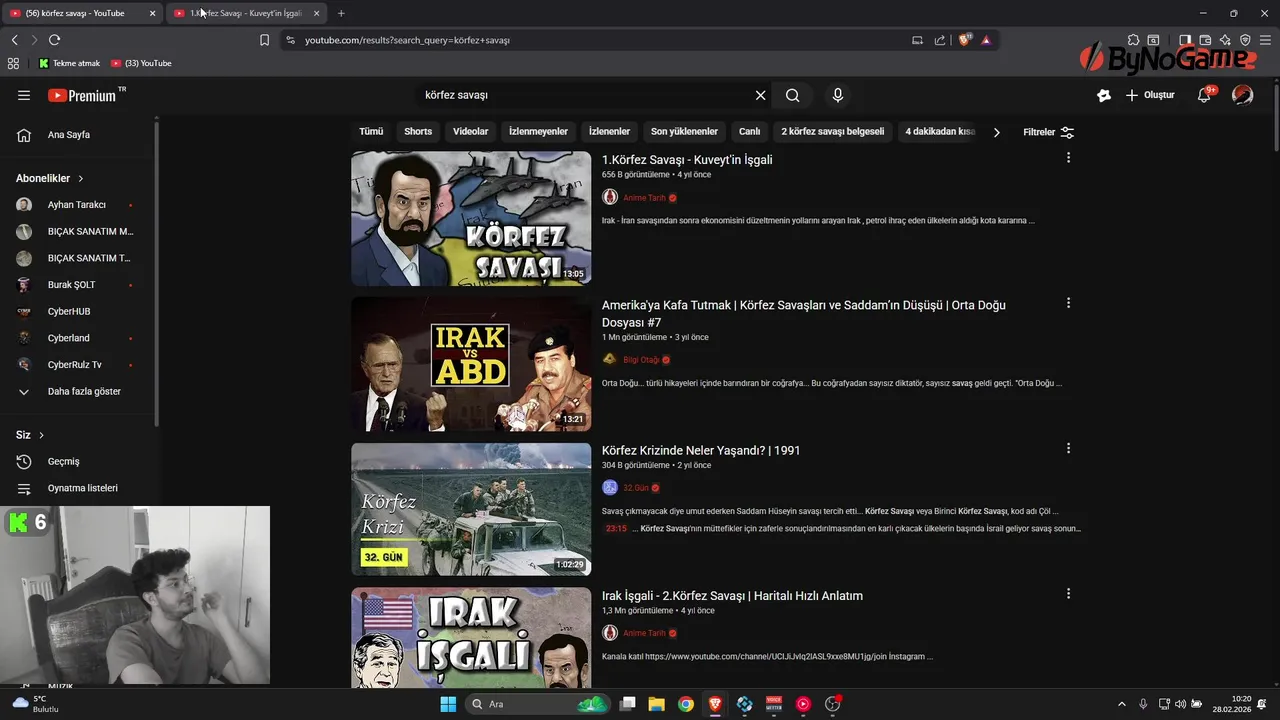The image size is (1280, 720).
Task: Open the share icon in the address bar
Action: coord(940,40)
